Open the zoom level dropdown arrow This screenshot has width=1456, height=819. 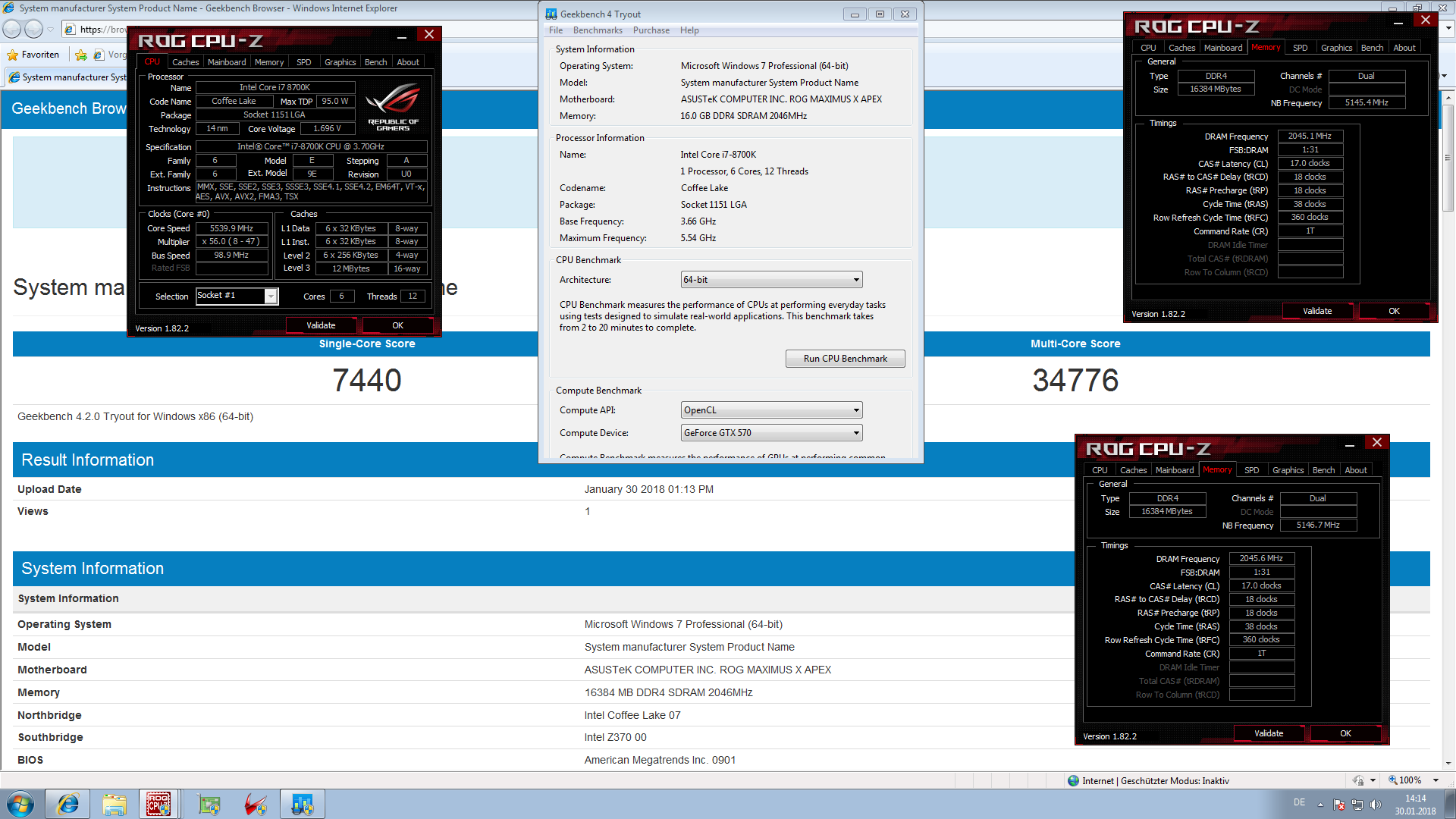[x=1436, y=780]
